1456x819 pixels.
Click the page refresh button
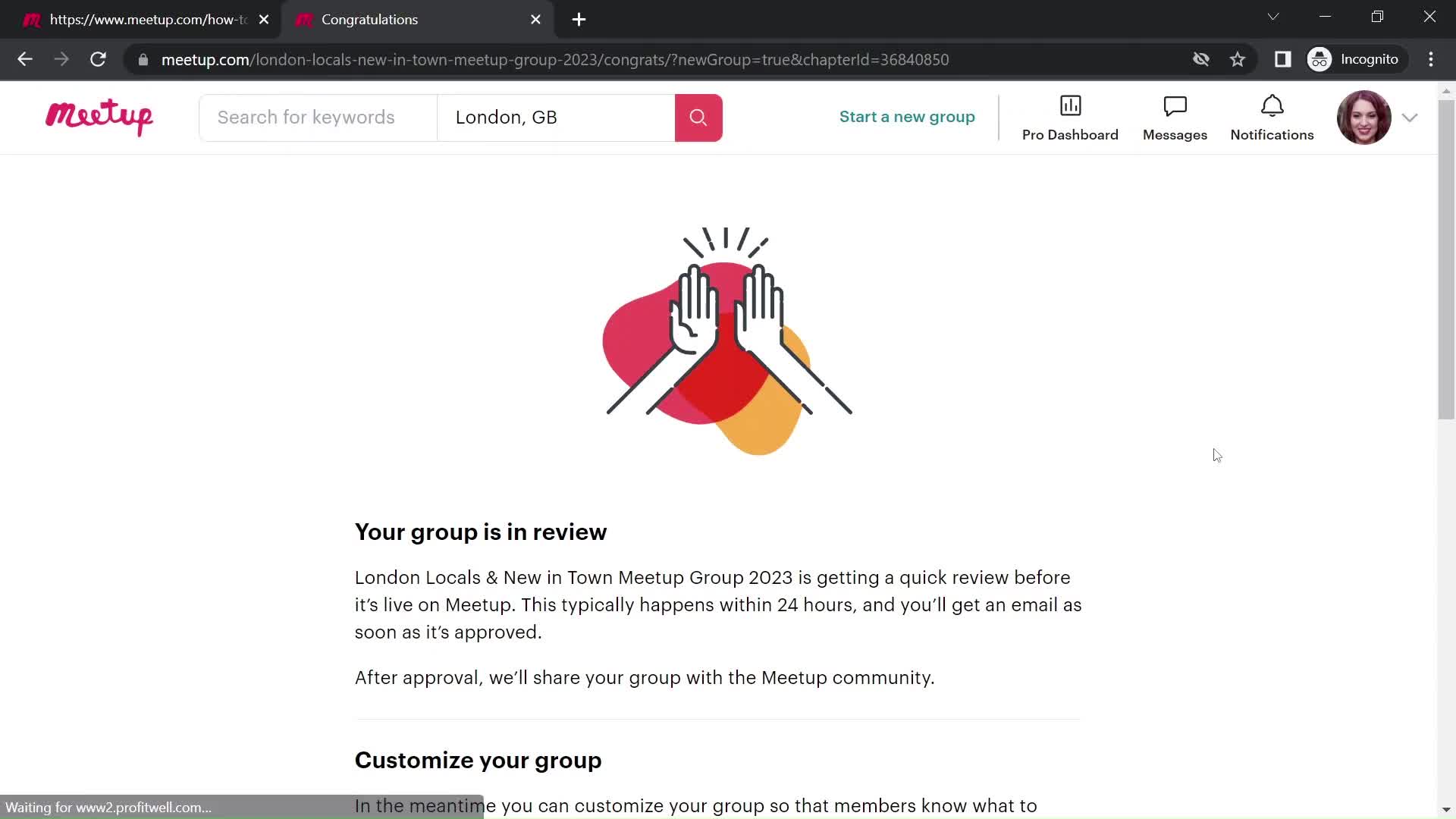(98, 59)
